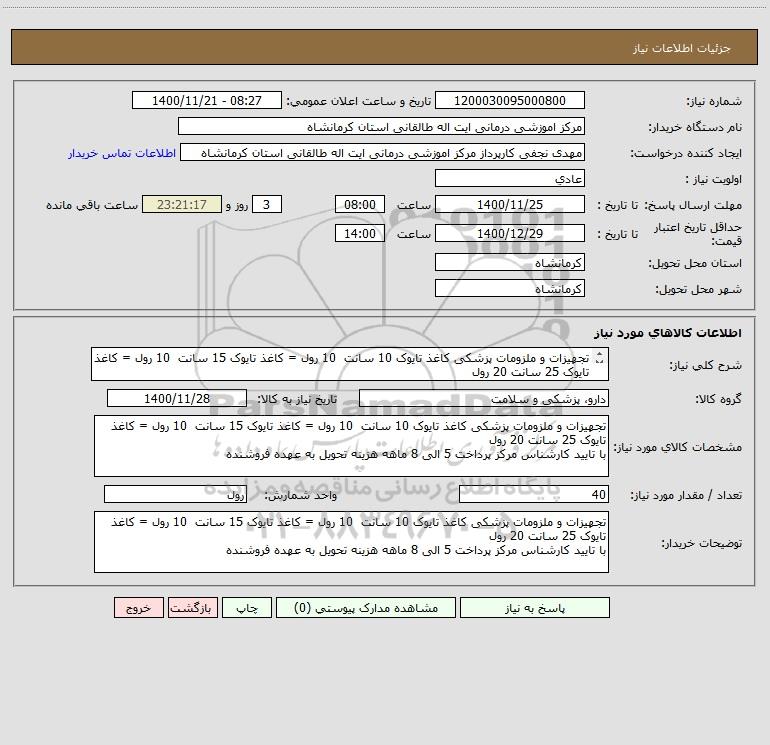
Task: Click the page header 'جزئیات اطلاعات نیاز'
Action: pyautogui.click(x=681, y=48)
